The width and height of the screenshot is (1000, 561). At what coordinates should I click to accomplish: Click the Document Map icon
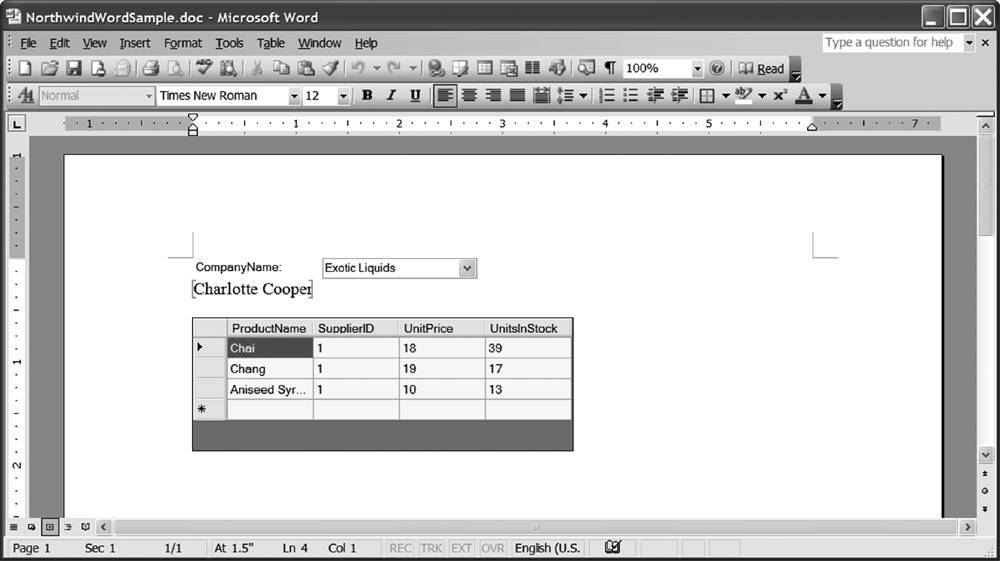tap(585, 68)
